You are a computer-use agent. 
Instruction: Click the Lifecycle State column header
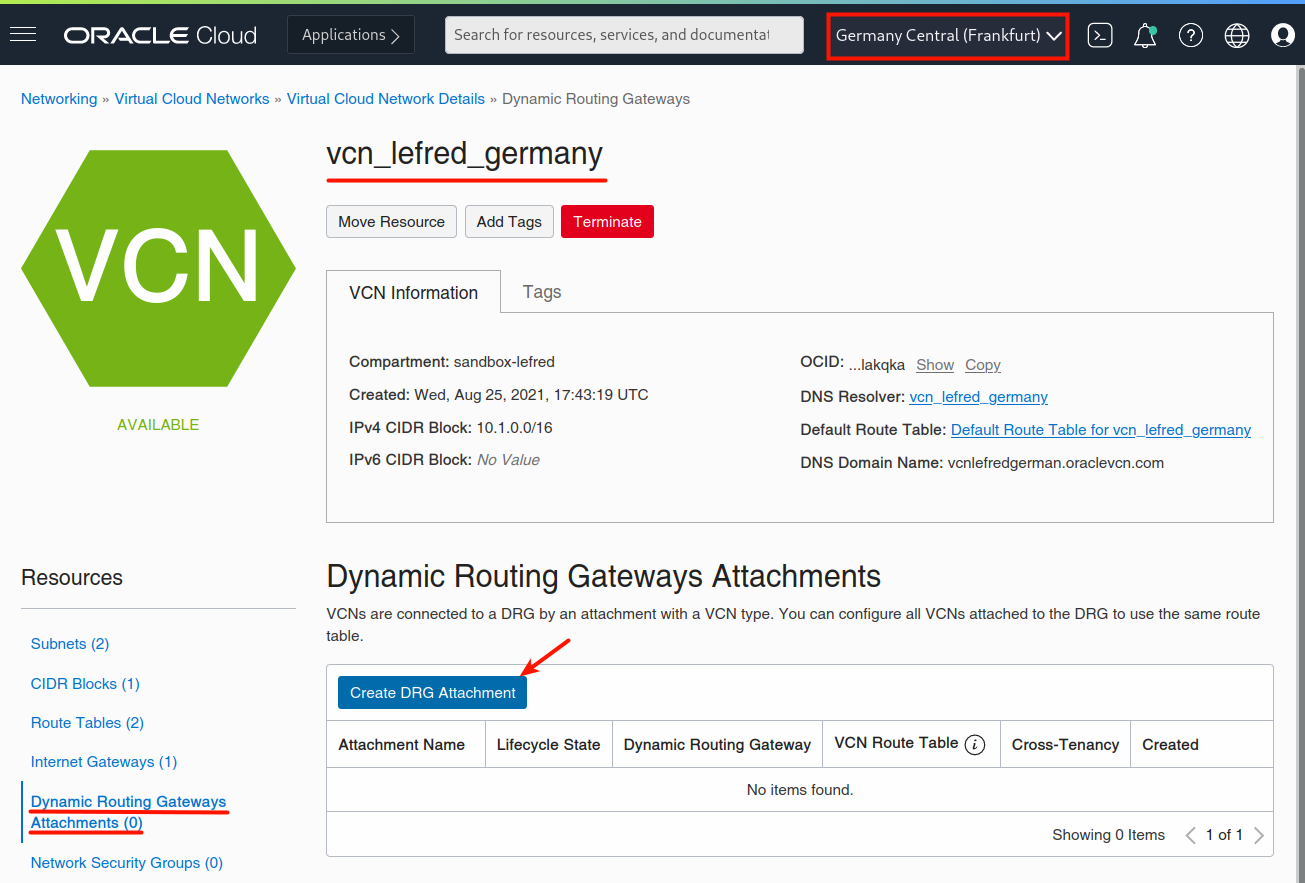click(548, 745)
